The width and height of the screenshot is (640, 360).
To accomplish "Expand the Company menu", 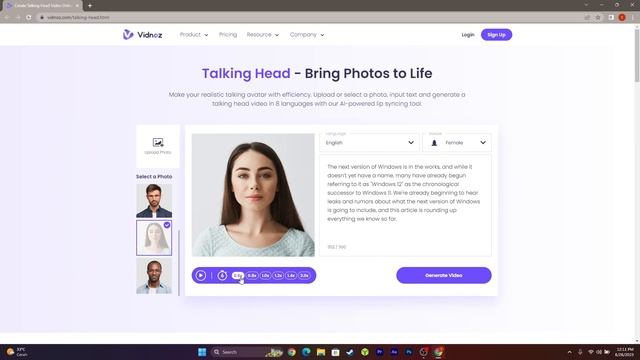I will (x=307, y=35).
